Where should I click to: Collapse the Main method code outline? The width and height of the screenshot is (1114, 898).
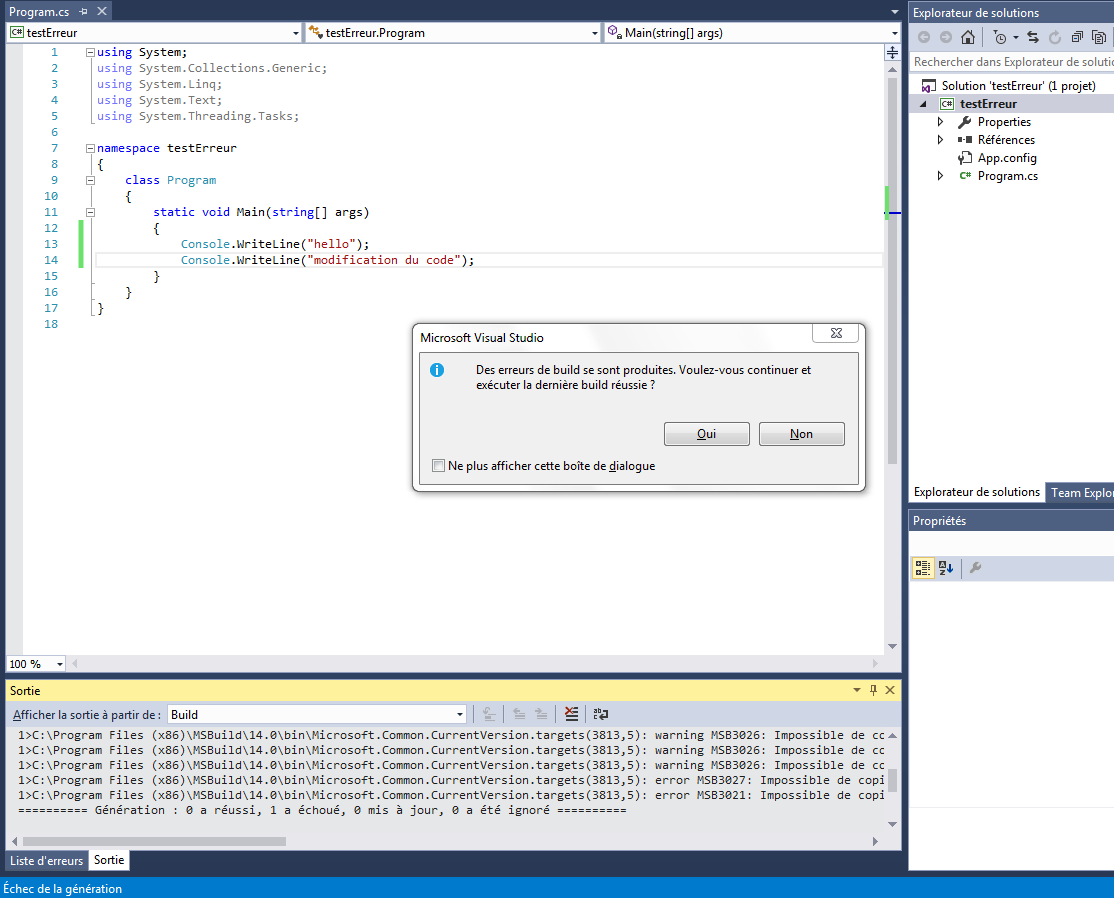[90, 211]
